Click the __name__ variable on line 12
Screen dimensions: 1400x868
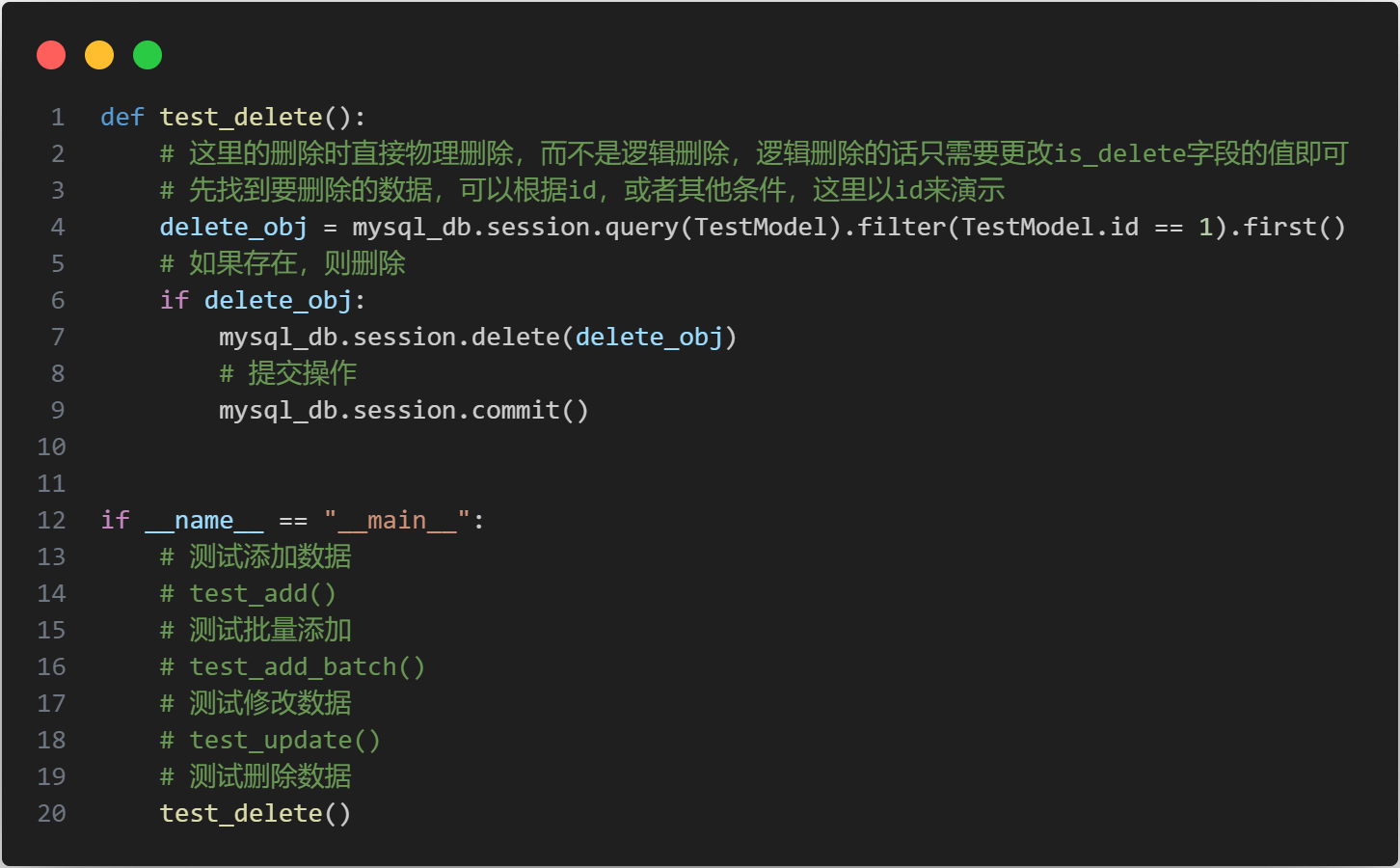pyautogui.click(x=204, y=521)
